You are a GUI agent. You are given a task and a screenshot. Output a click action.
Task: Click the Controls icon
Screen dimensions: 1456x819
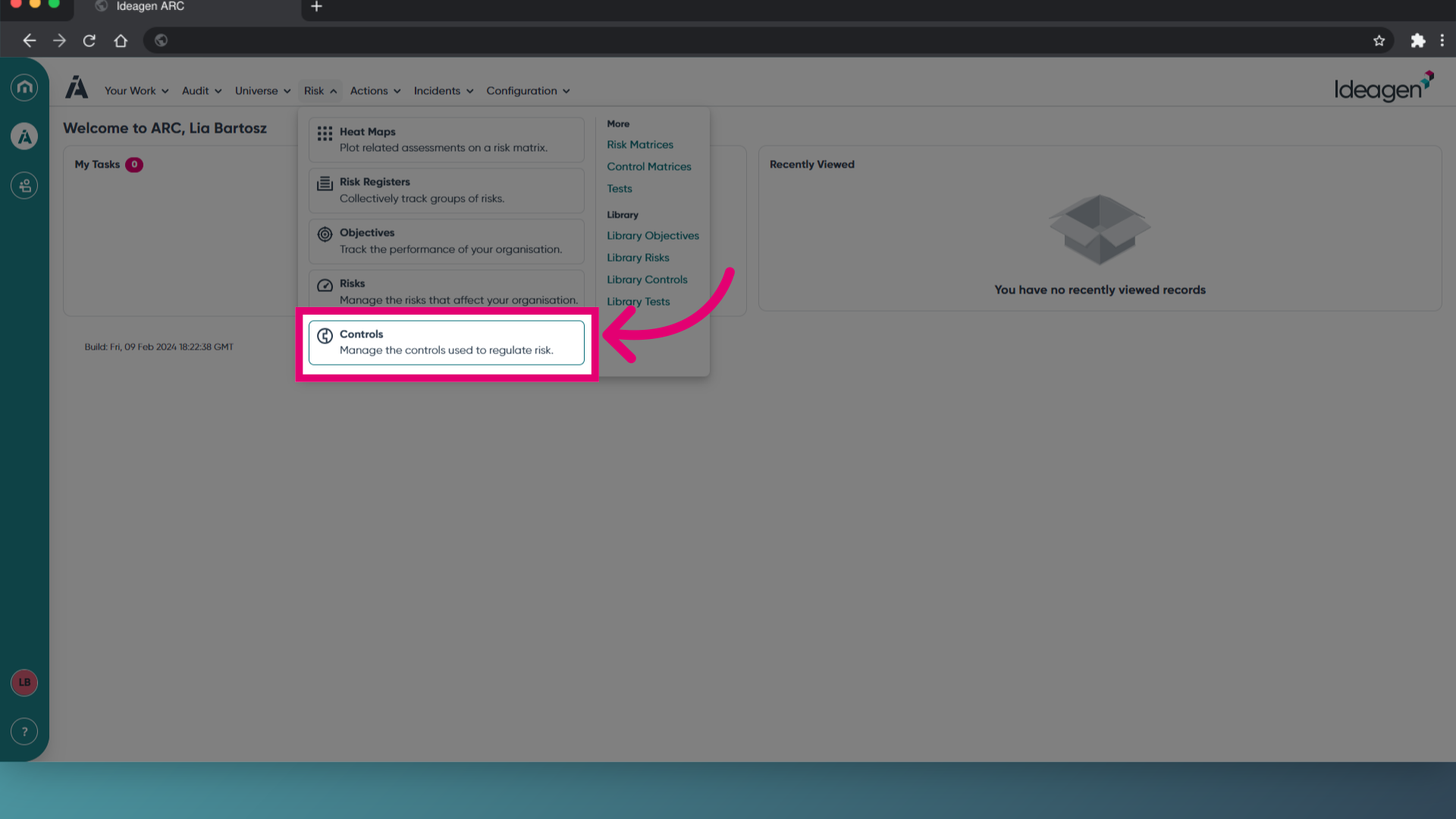click(x=325, y=336)
